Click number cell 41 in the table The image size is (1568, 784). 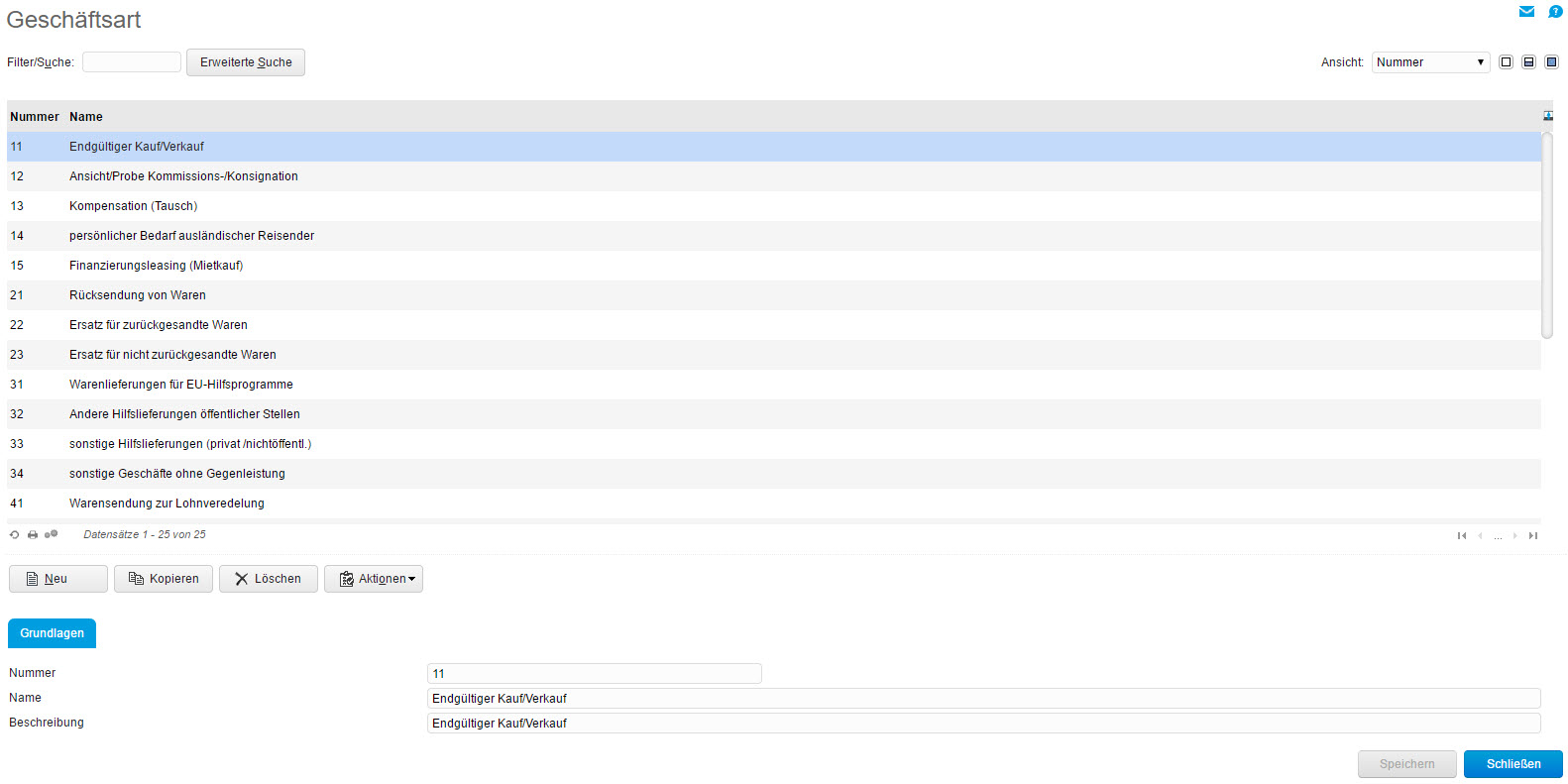coord(17,504)
